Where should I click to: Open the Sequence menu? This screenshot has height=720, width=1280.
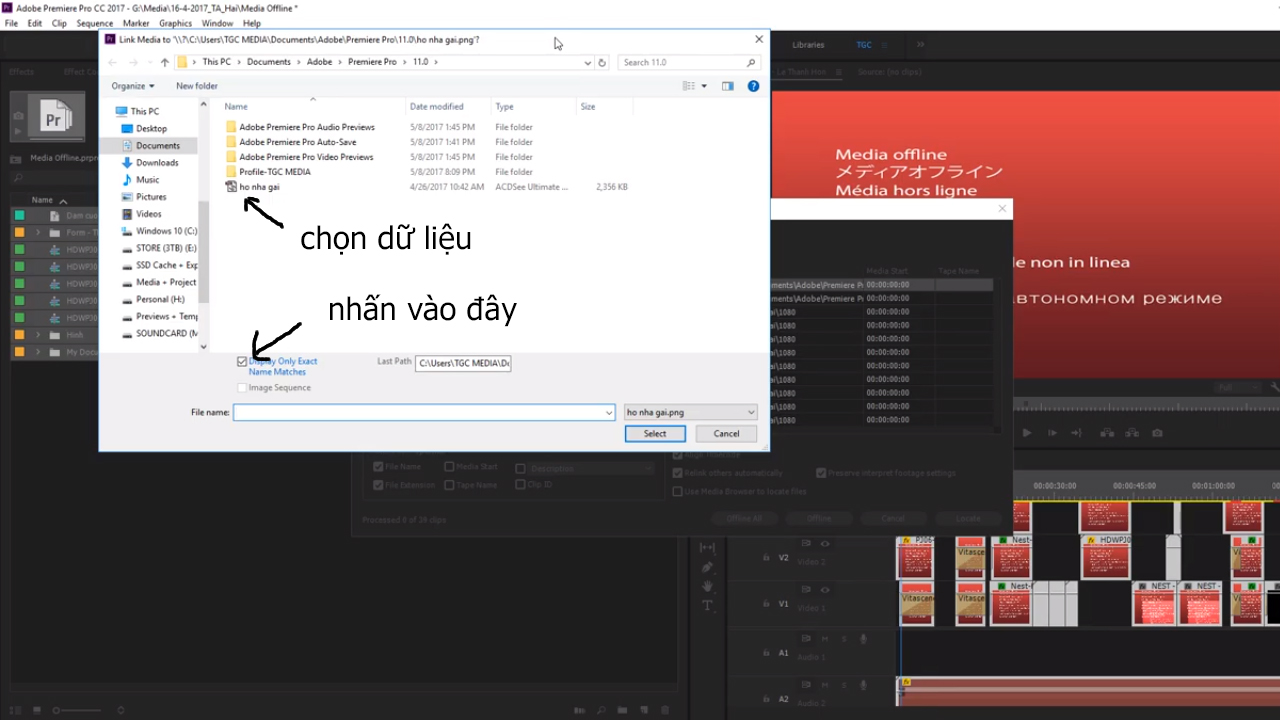[x=95, y=23]
